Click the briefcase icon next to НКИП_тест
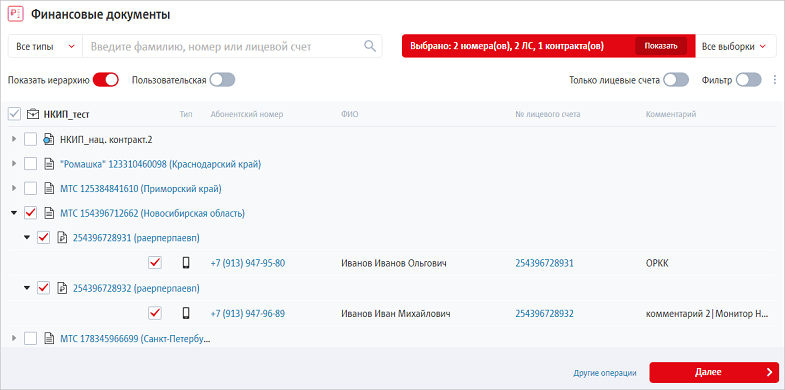The height and width of the screenshot is (390, 785). click(x=33, y=114)
